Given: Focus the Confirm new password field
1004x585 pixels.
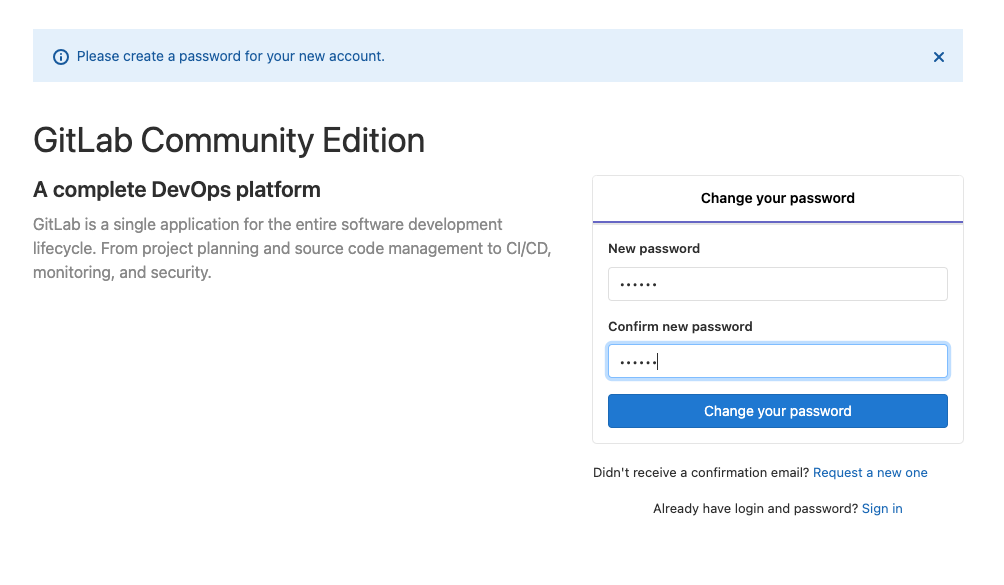Looking at the screenshot, I should point(777,362).
